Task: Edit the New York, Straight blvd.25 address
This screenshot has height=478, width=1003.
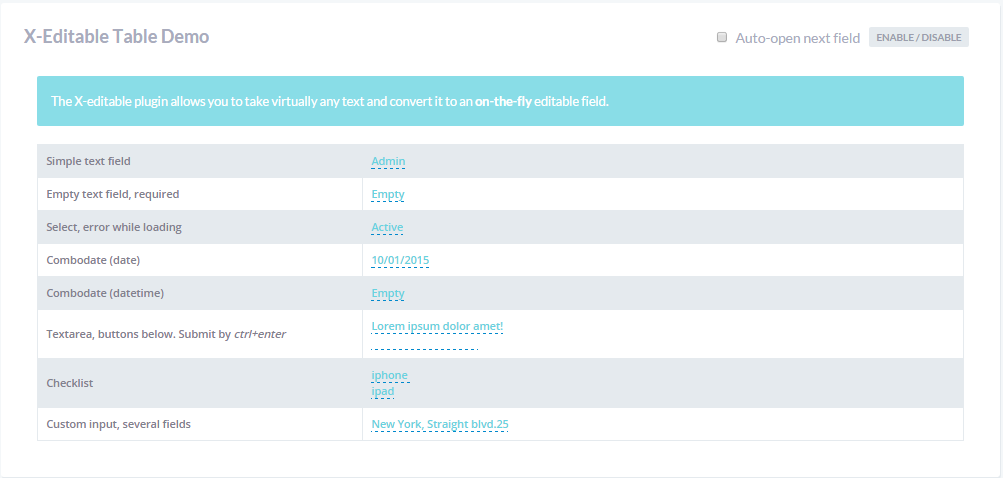Action: 440,424
